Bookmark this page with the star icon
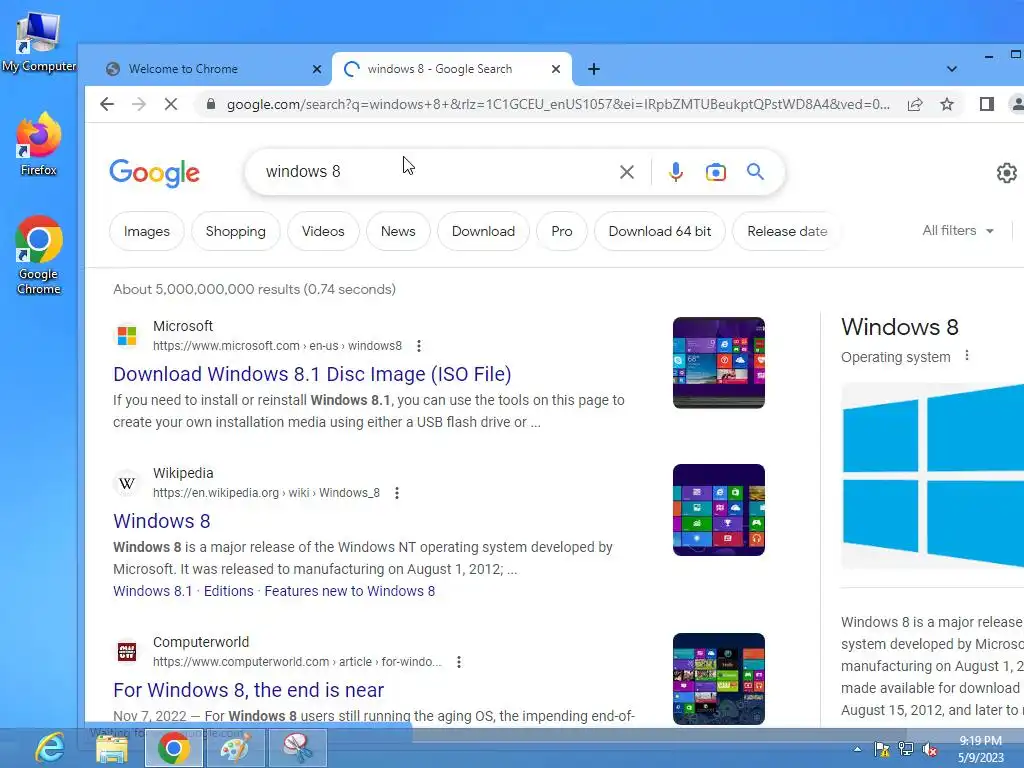Image resolution: width=1024 pixels, height=768 pixels. [x=947, y=104]
